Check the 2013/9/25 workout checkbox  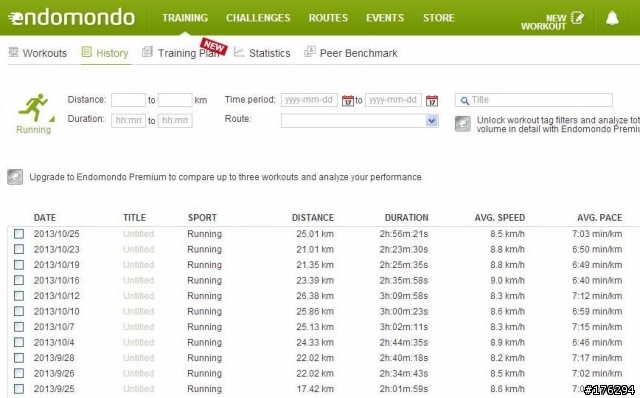click(x=19, y=389)
